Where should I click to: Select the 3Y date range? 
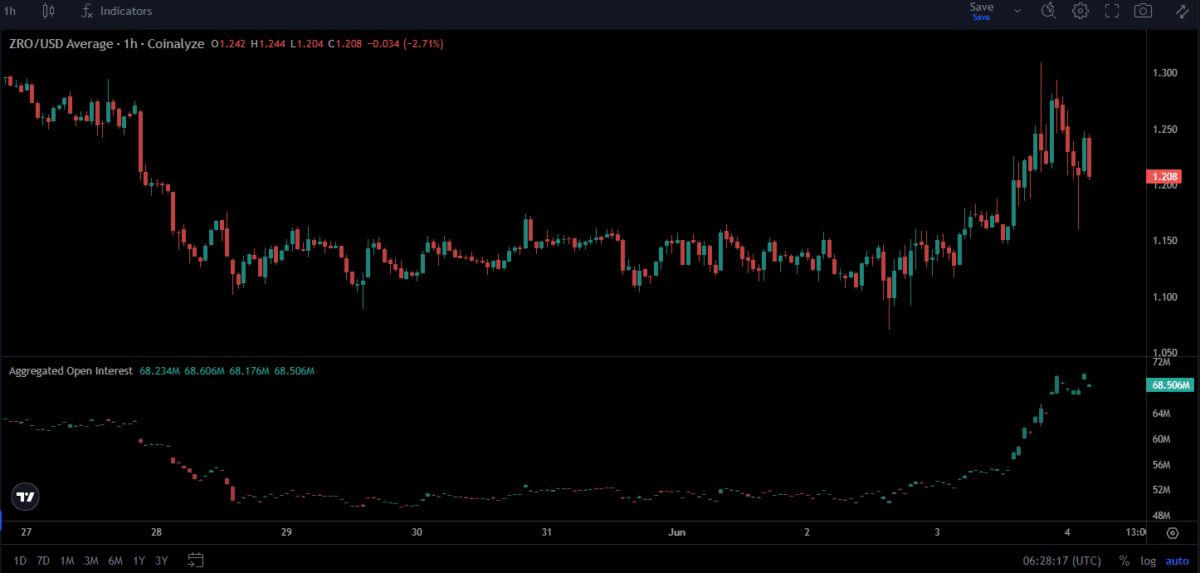[x=161, y=560]
